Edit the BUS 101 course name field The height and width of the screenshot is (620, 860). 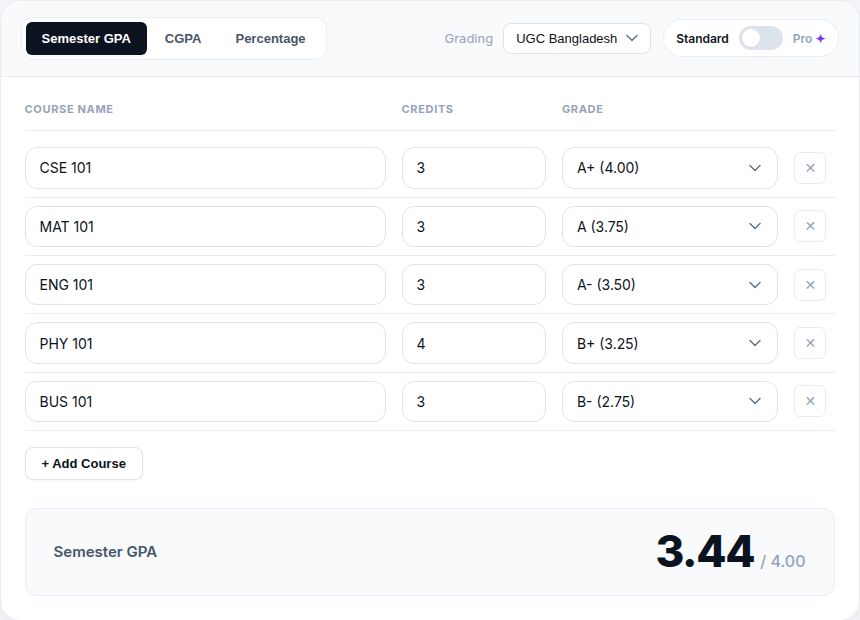[x=205, y=402]
